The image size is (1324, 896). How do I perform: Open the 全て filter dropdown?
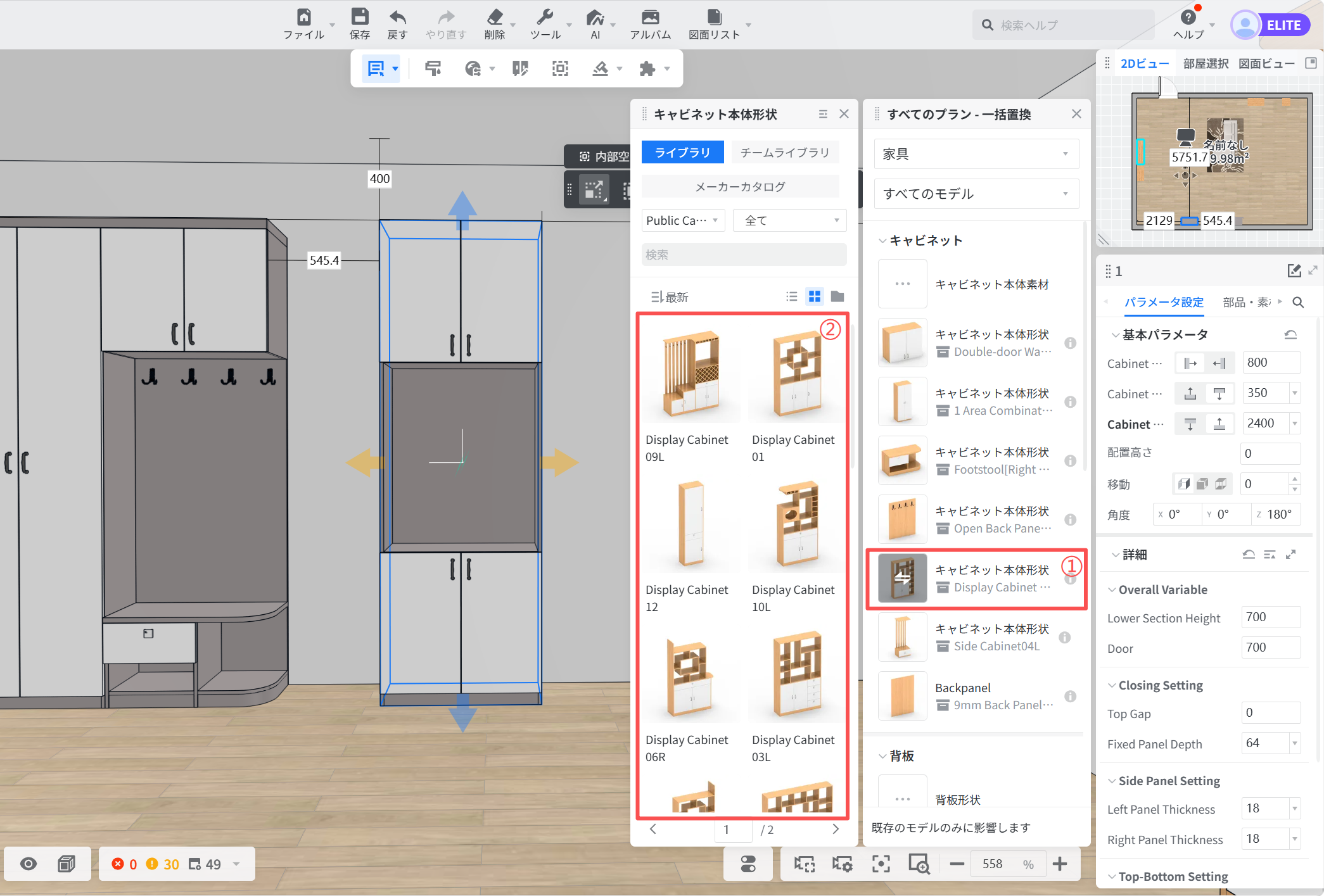tap(789, 220)
